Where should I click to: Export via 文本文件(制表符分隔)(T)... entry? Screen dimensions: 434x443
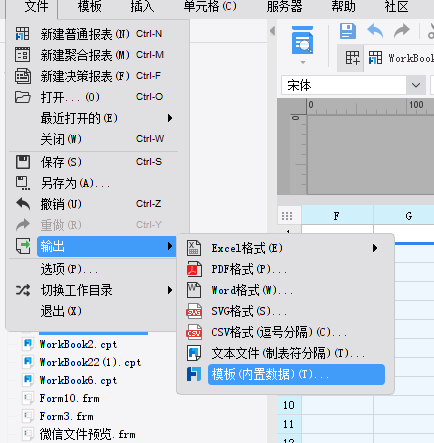click(x=285, y=353)
